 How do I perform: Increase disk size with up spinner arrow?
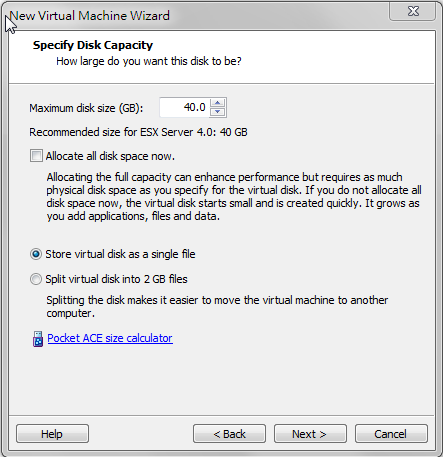pos(218,103)
